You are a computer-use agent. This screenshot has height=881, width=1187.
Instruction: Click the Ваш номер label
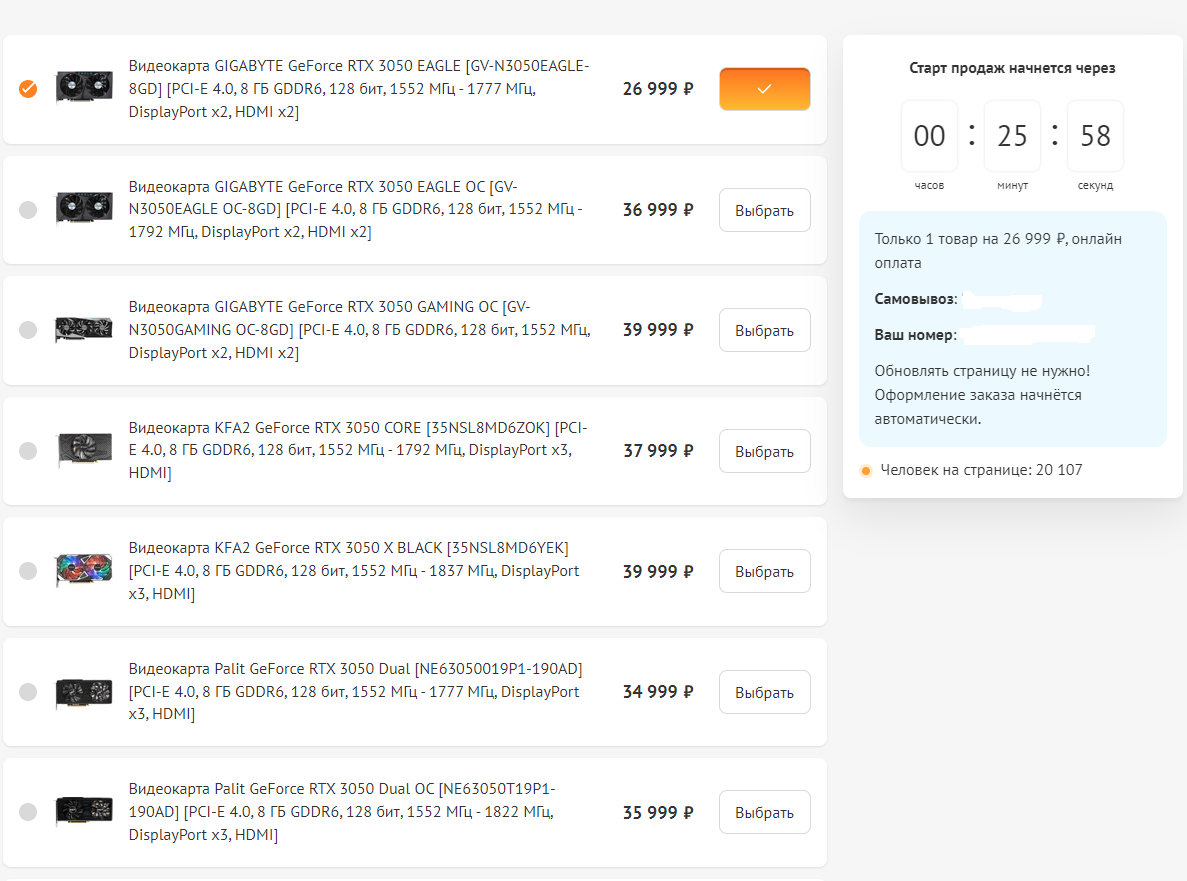(915, 335)
